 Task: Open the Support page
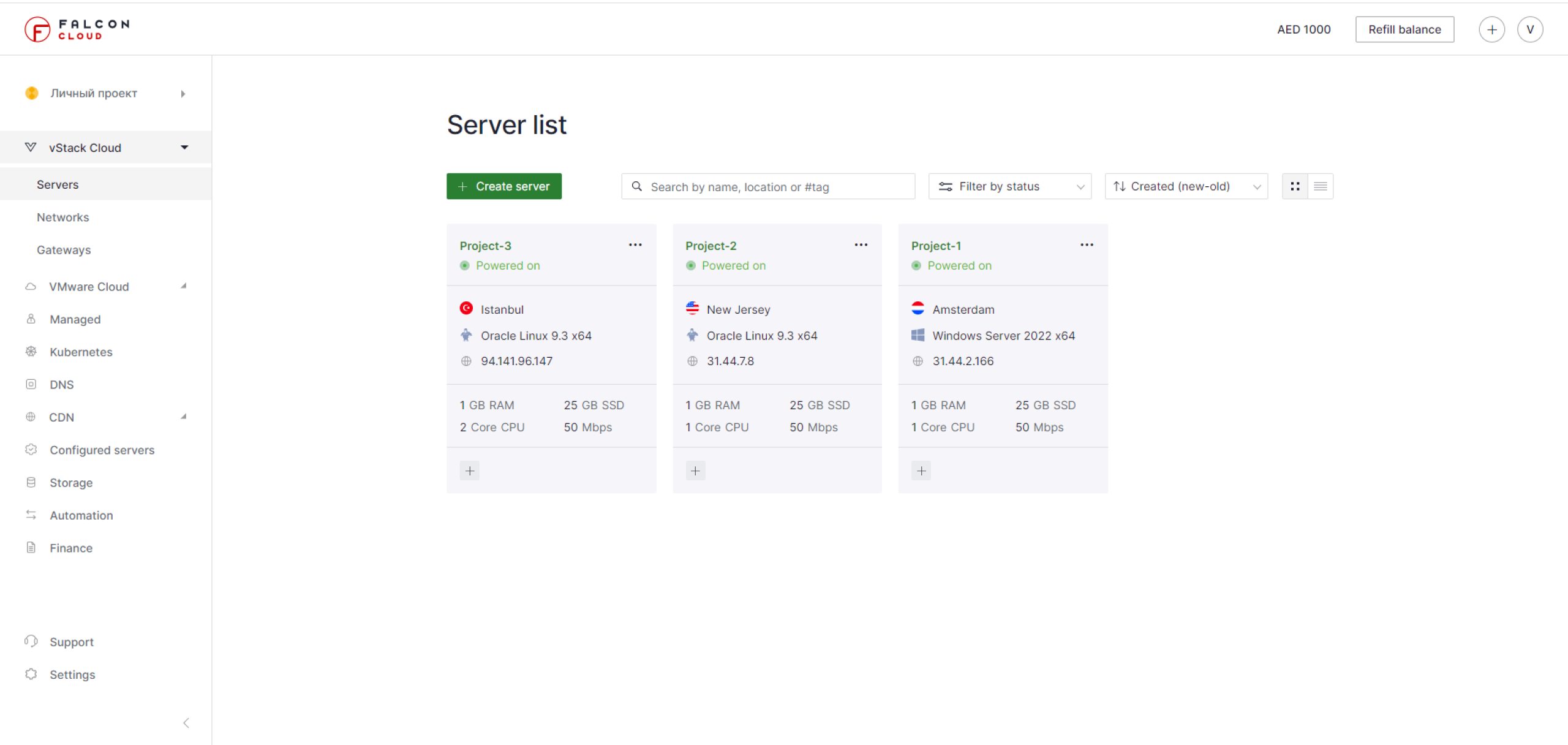coord(71,641)
